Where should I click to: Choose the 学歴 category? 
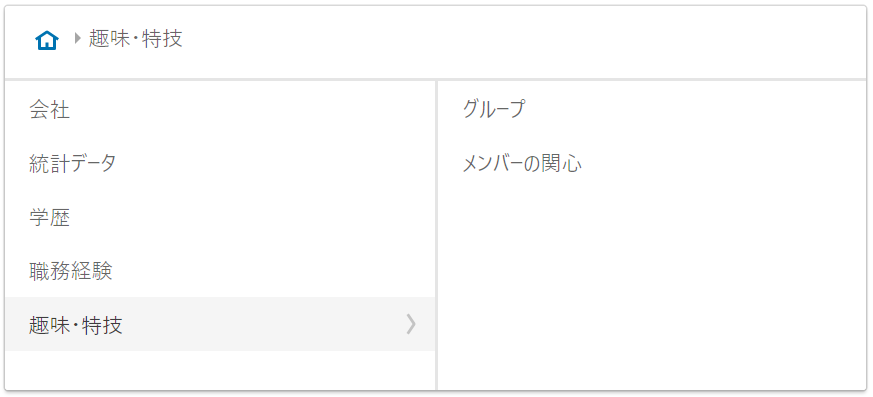220,218
